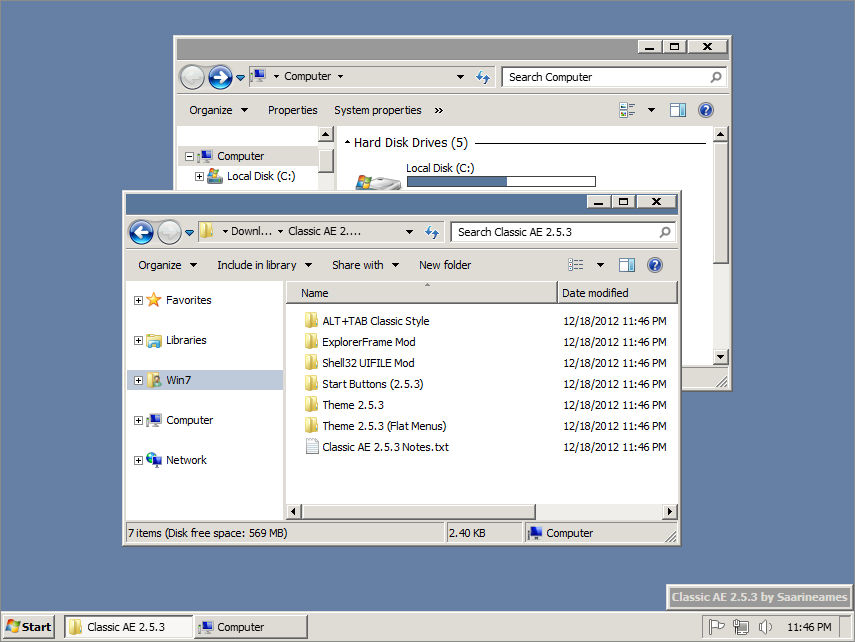Expand the Favorites node in the sidebar
This screenshot has height=642, width=855.
pos(138,299)
